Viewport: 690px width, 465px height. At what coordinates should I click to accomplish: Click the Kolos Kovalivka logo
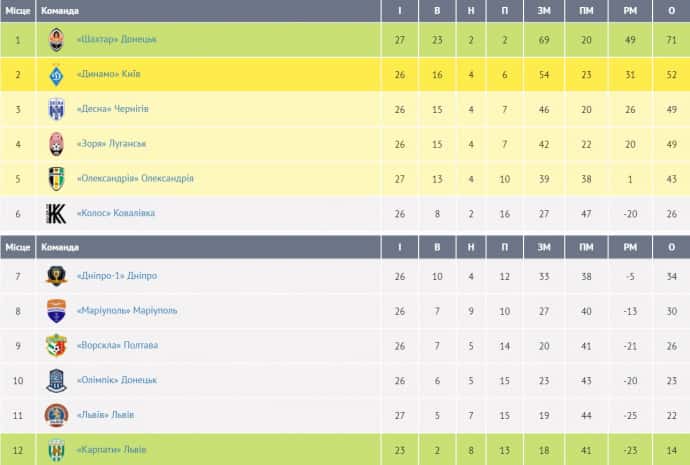[x=57, y=213]
